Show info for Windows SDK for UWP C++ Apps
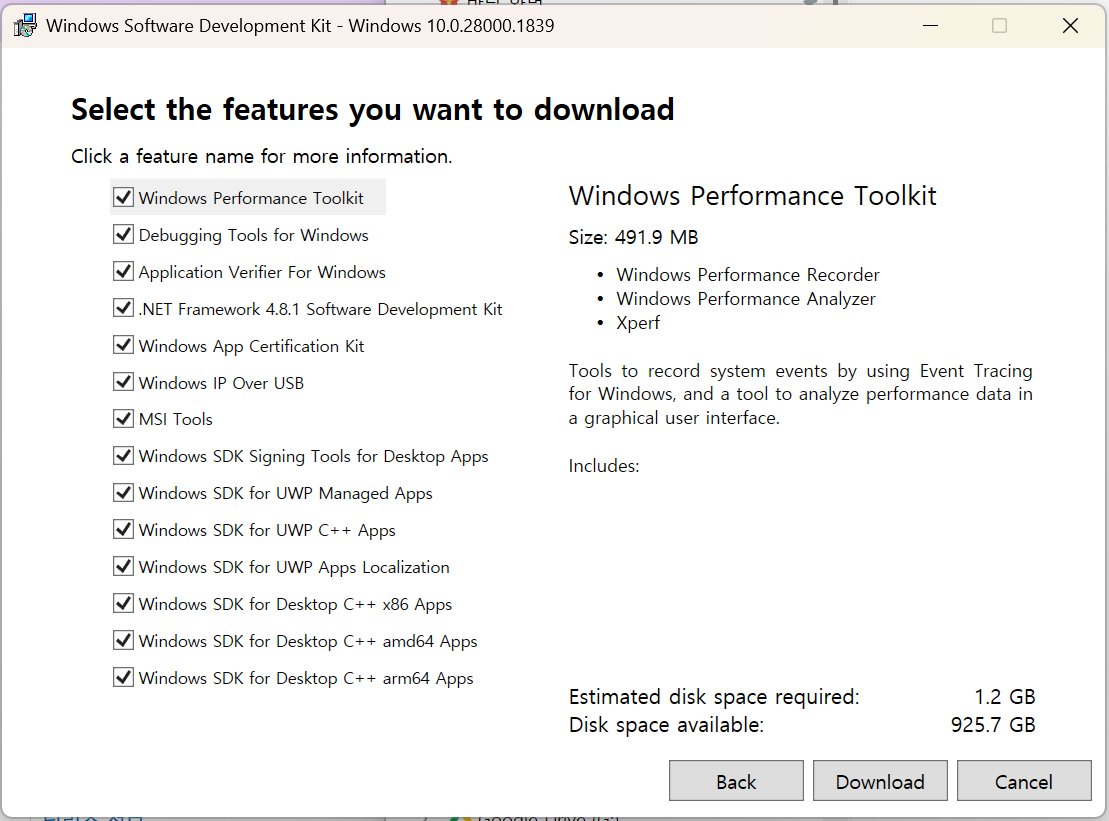This screenshot has height=821, width=1109. 267,530
